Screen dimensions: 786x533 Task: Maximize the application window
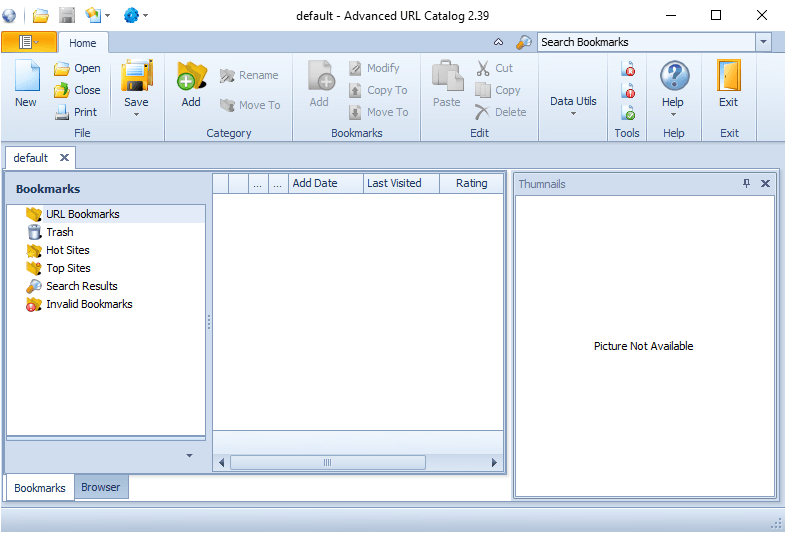(x=716, y=16)
